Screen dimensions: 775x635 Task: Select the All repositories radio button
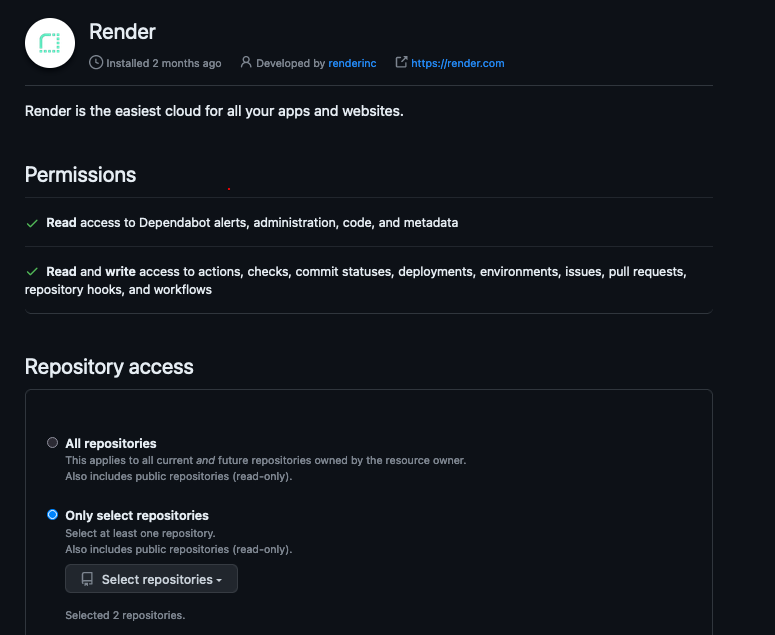click(x=52, y=443)
